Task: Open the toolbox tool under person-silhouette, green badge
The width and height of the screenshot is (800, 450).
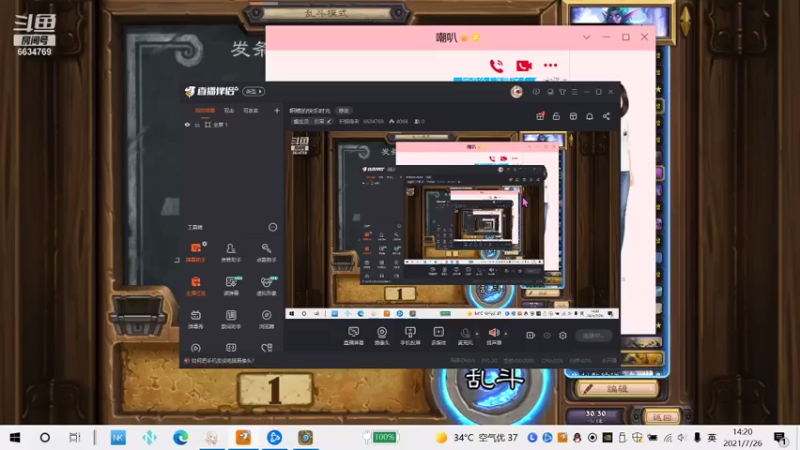Action: [231, 286]
